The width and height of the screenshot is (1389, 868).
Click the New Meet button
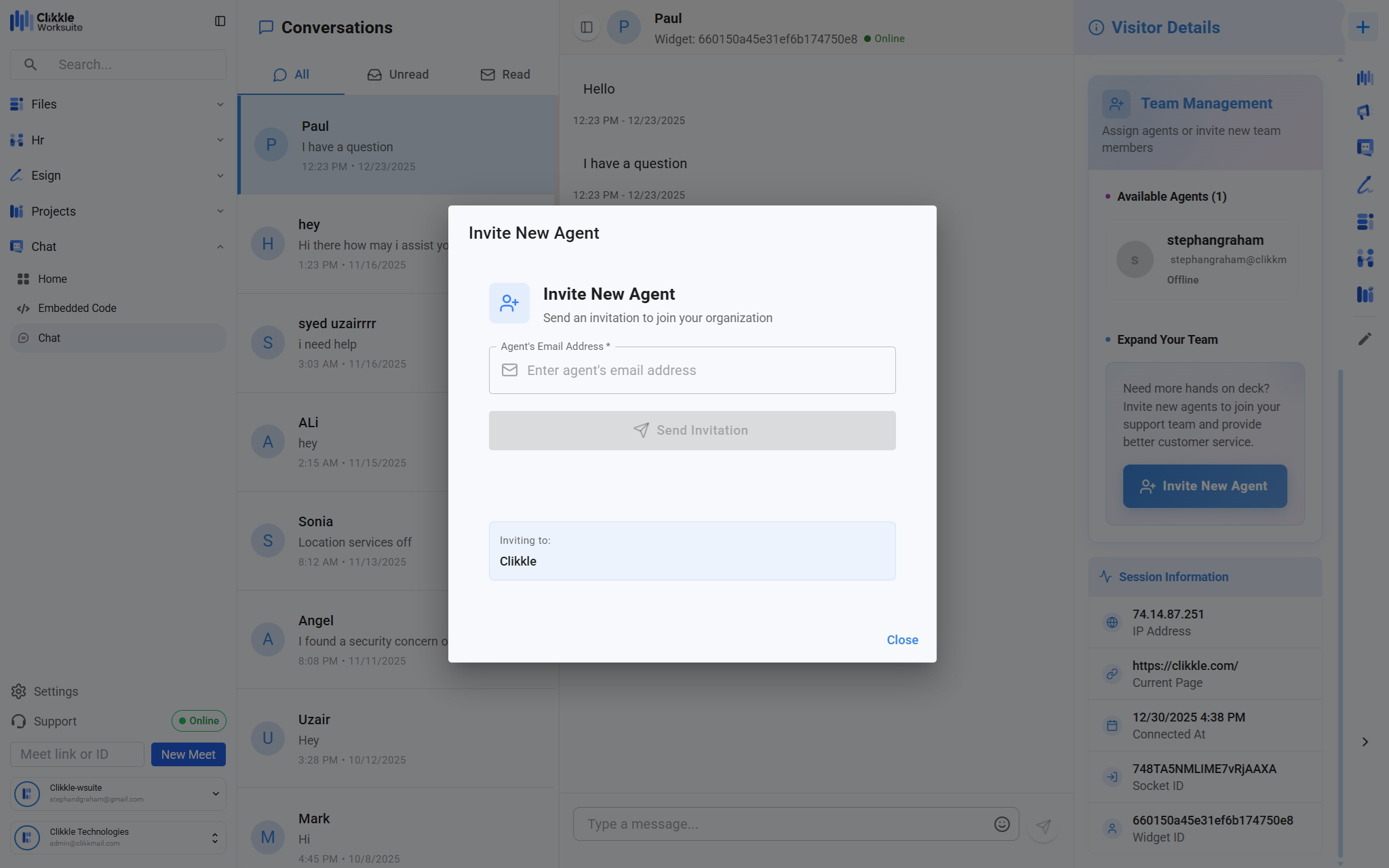(x=188, y=754)
